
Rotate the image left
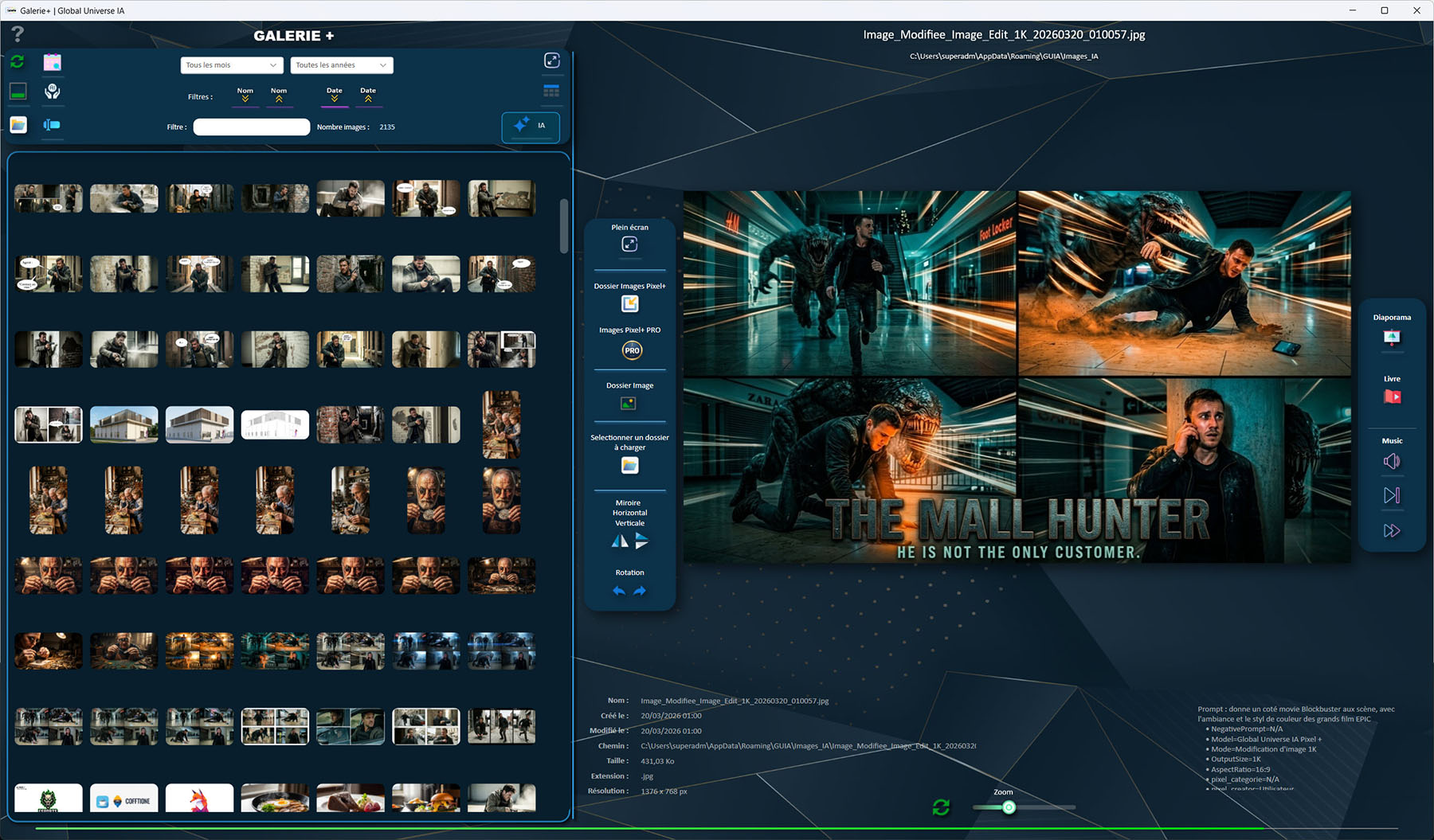tap(619, 591)
